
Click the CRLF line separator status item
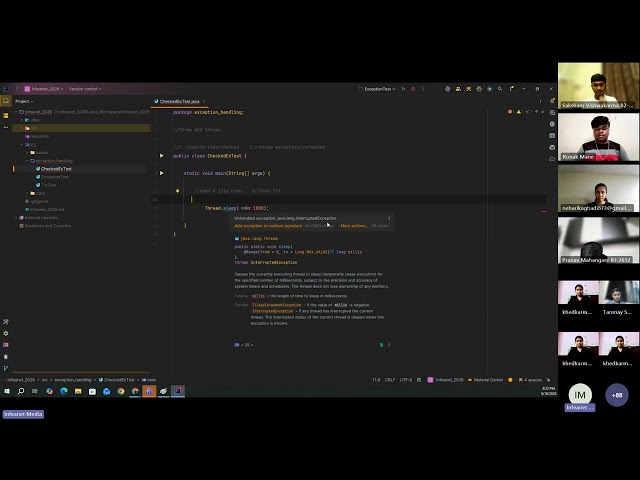point(390,380)
